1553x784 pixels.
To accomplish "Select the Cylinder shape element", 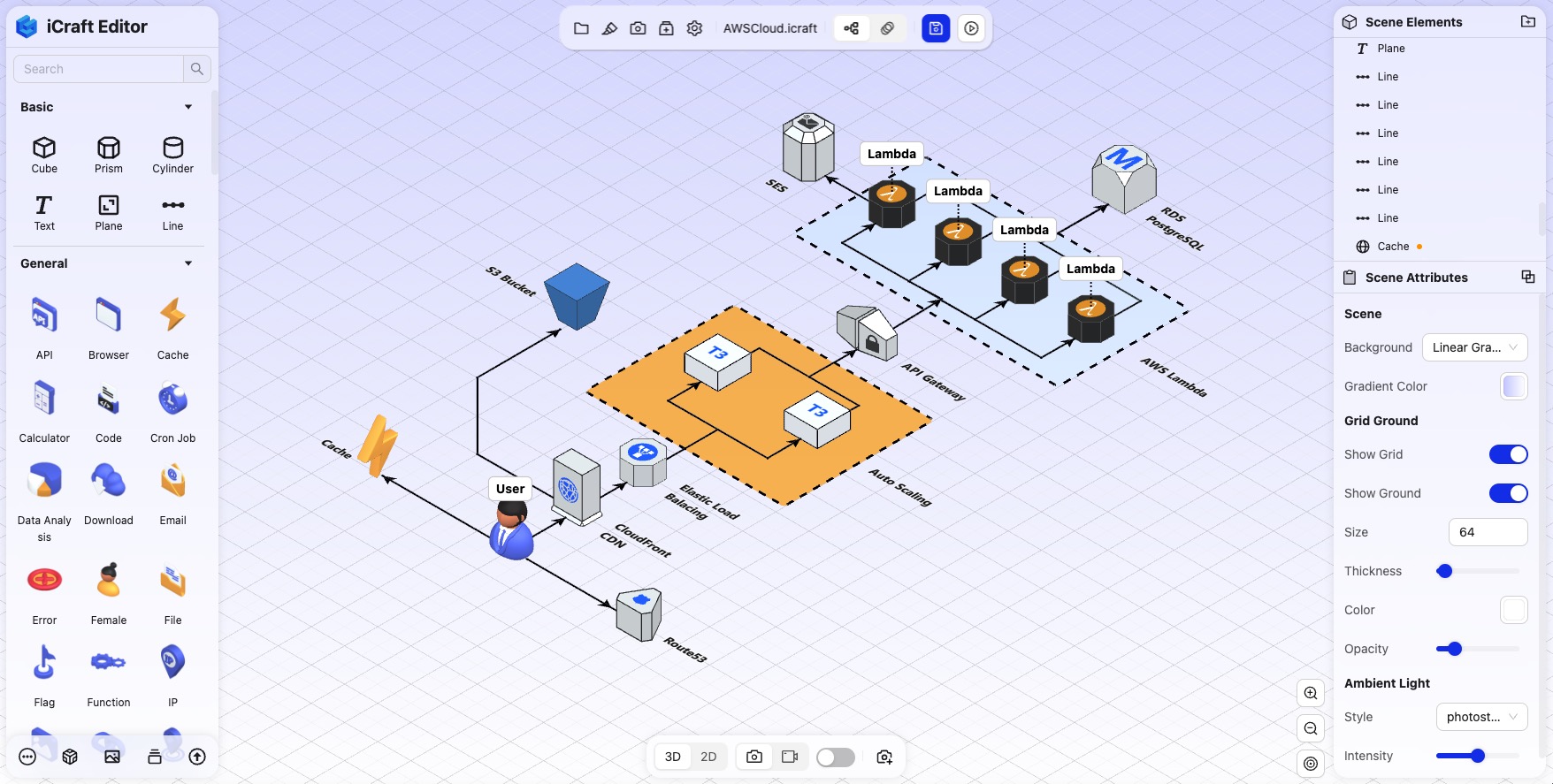I will pos(172,155).
